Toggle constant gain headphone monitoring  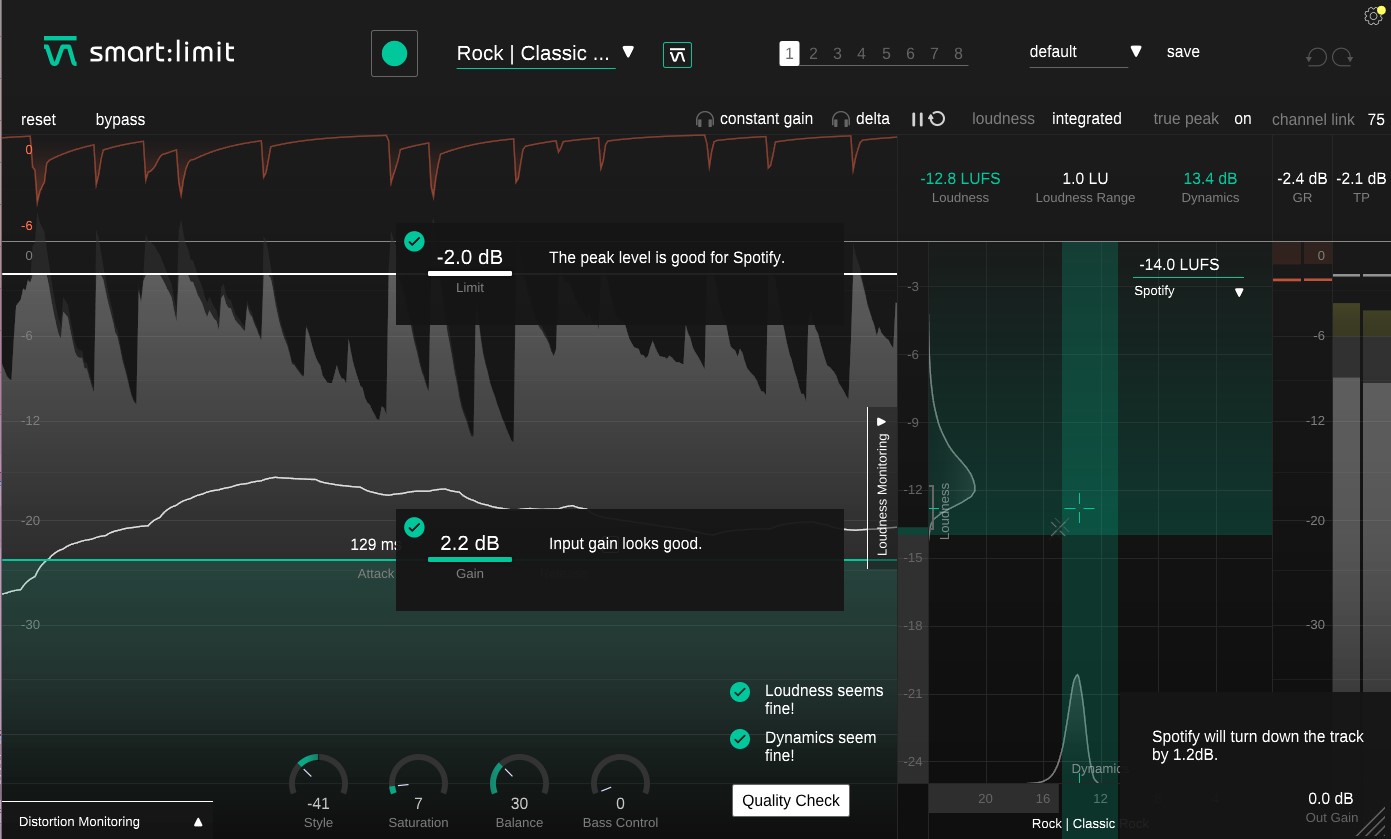tap(754, 119)
